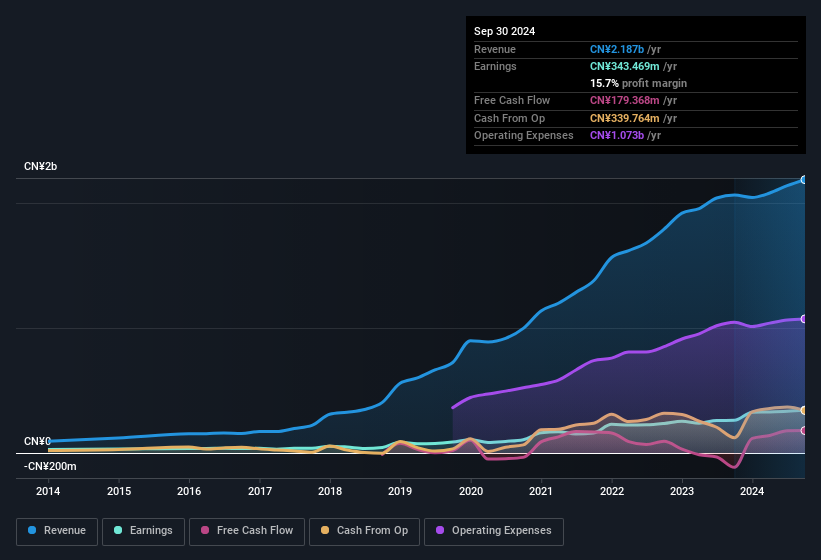Toggle the Free Cash Flow legend button
The width and height of the screenshot is (821, 560).
[247, 531]
